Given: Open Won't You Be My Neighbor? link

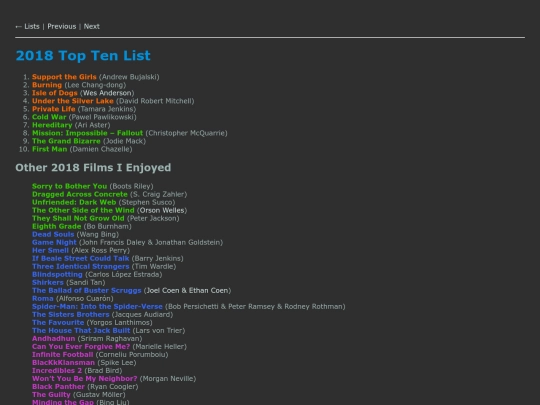Looking at the screenshot, I should [x=84, y=379].
